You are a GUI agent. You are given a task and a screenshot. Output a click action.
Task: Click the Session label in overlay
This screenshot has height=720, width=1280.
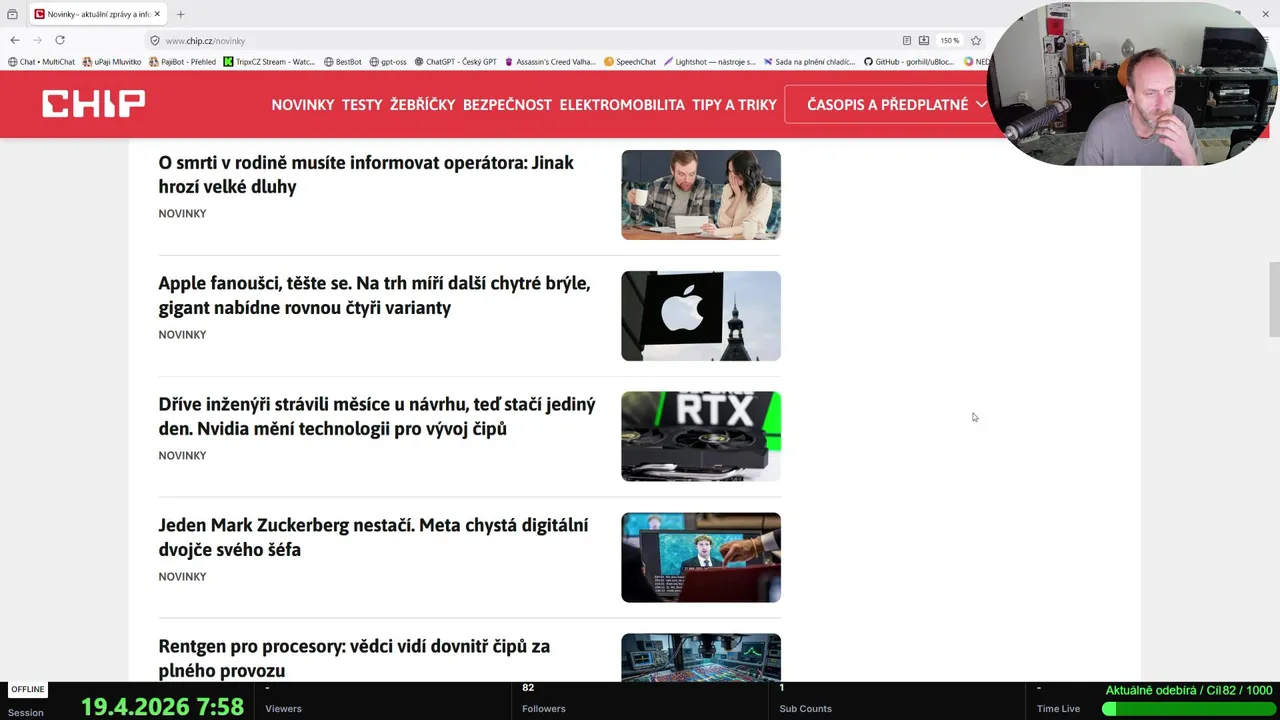tap(25, 713)
